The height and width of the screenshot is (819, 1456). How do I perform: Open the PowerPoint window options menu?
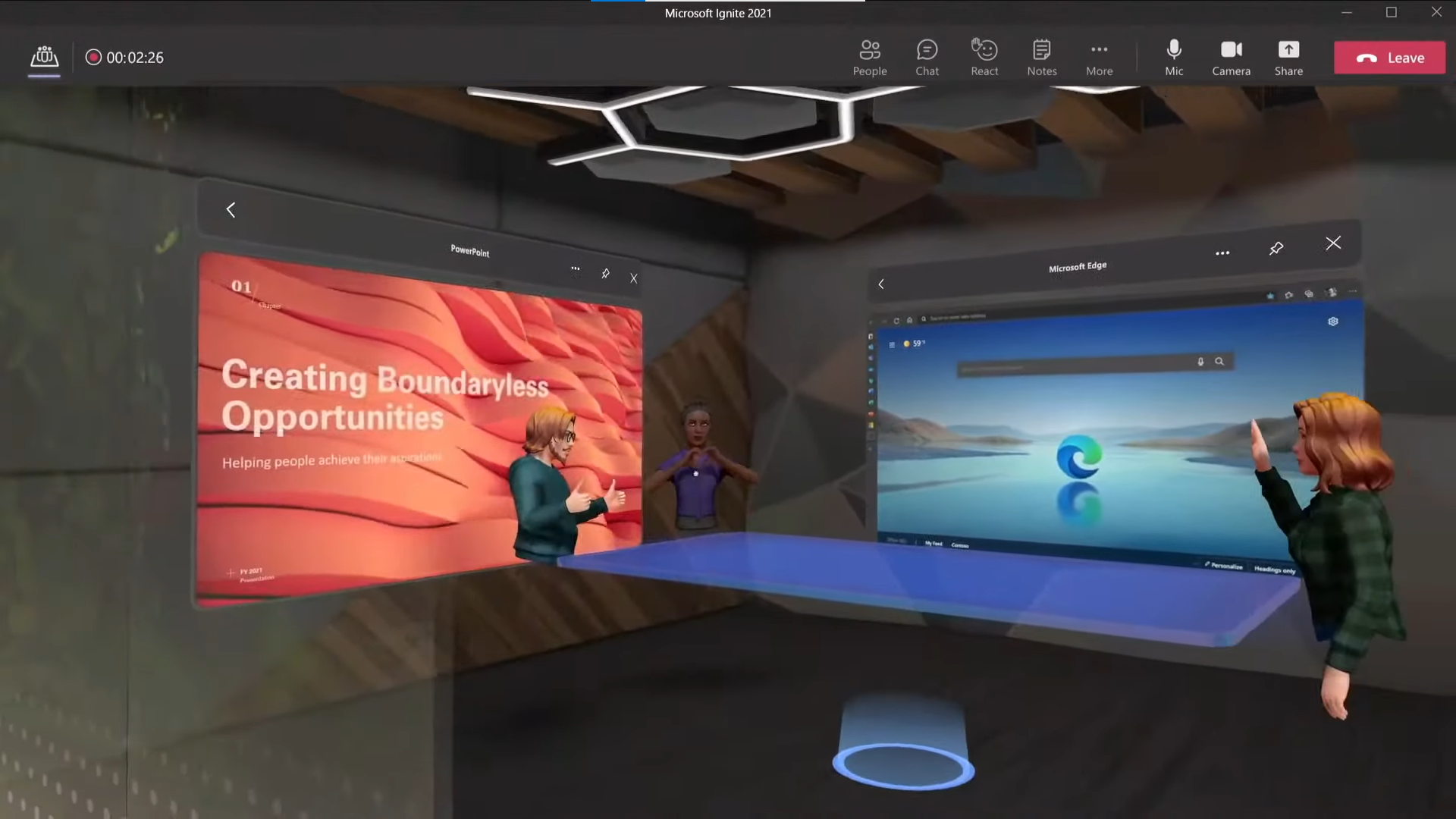(576, 269)
